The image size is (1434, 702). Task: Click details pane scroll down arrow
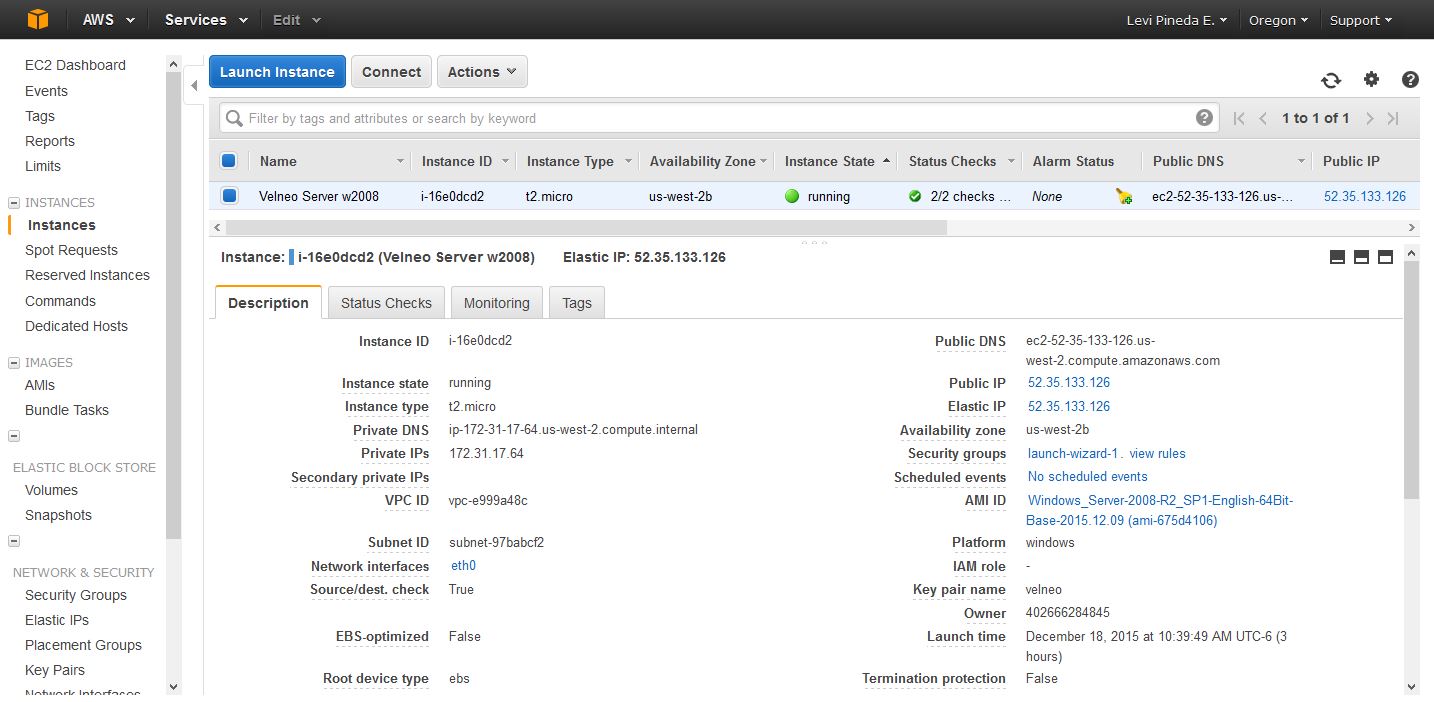[x=1411, y=687]
